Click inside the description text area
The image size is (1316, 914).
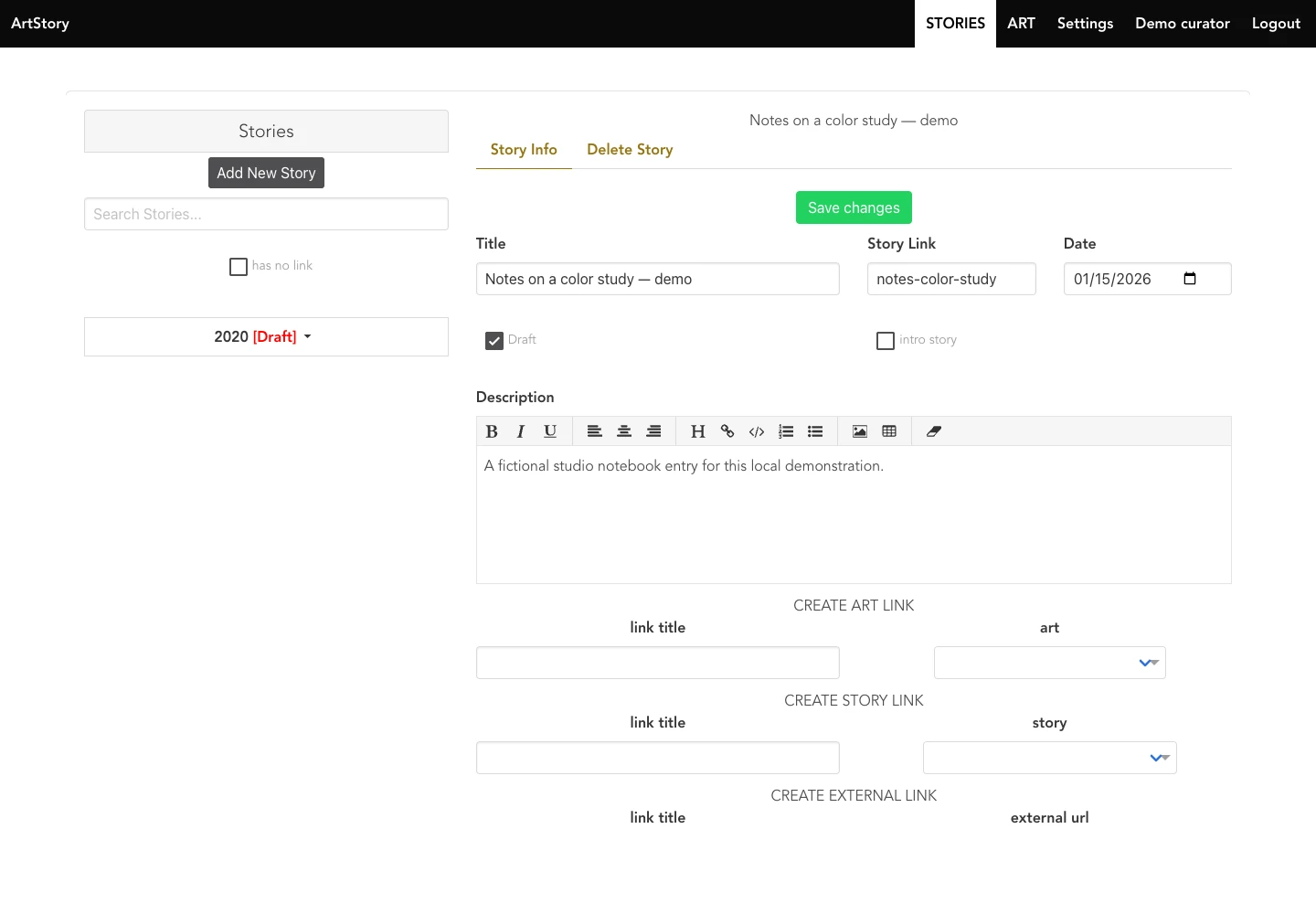tap(854, 515)
